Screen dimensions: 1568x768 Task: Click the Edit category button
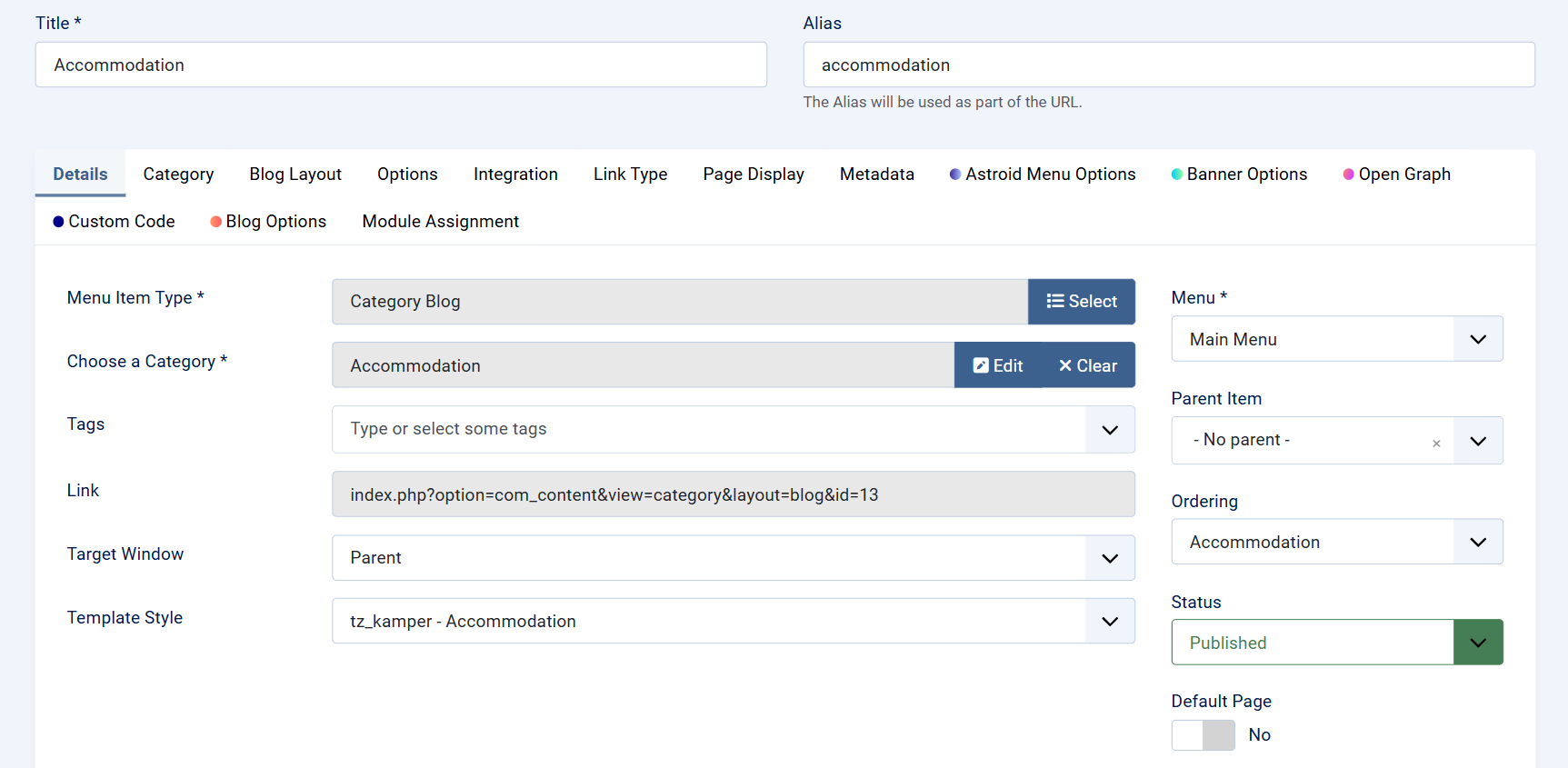(998, 365)
